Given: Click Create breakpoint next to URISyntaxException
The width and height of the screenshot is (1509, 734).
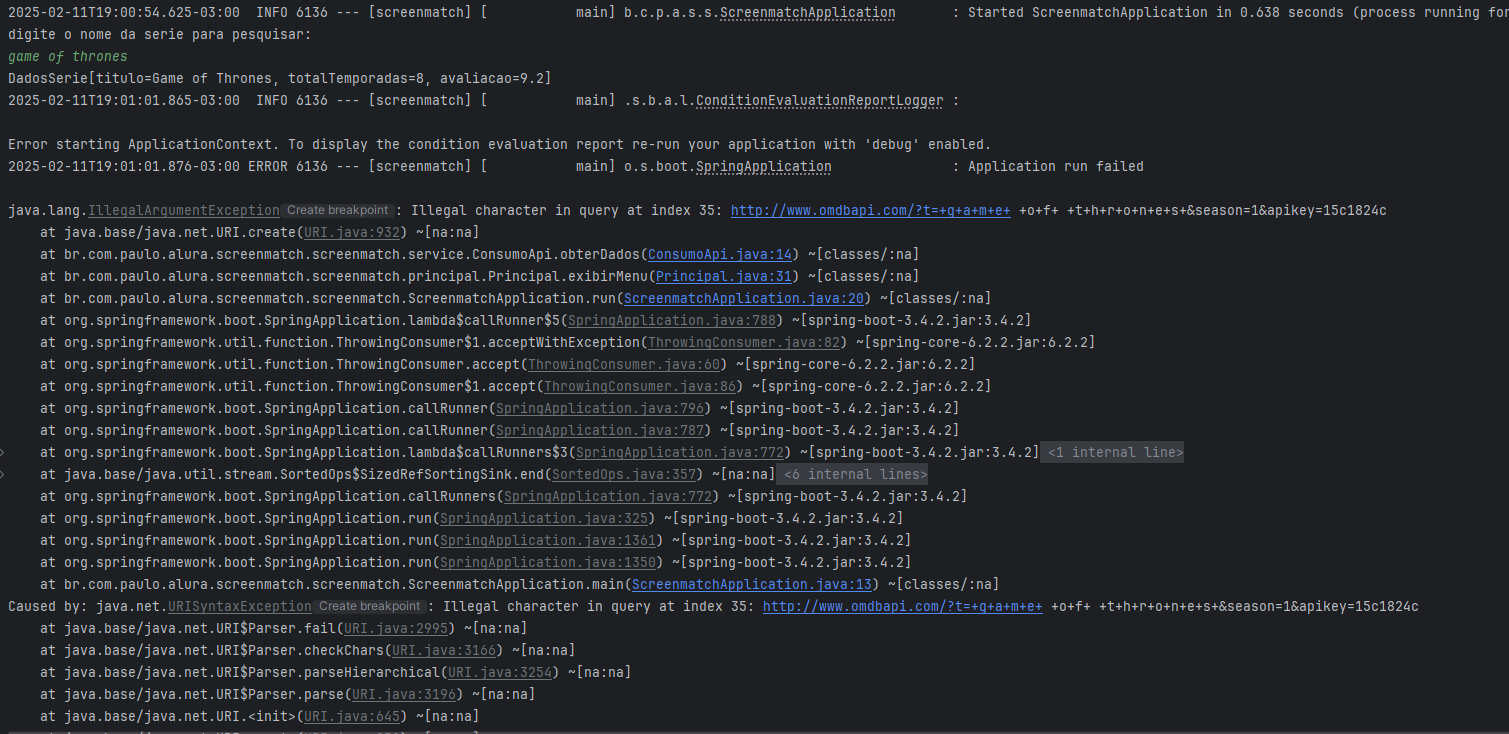Looking at the screenshot, I should click(369, 607).
